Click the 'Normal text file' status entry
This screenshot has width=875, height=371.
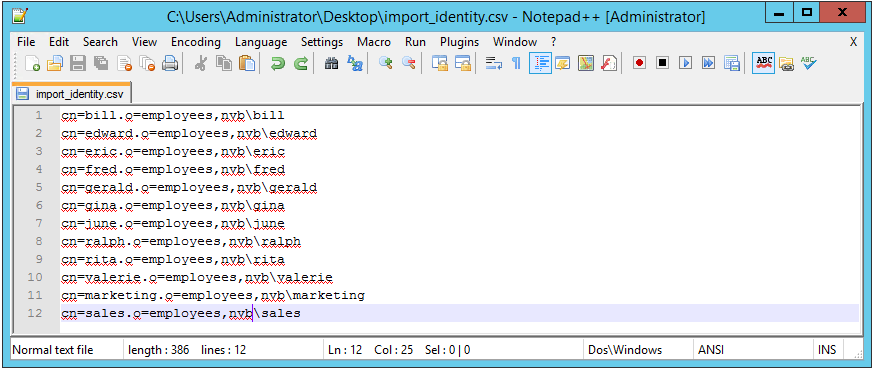[x=67, y=350]
